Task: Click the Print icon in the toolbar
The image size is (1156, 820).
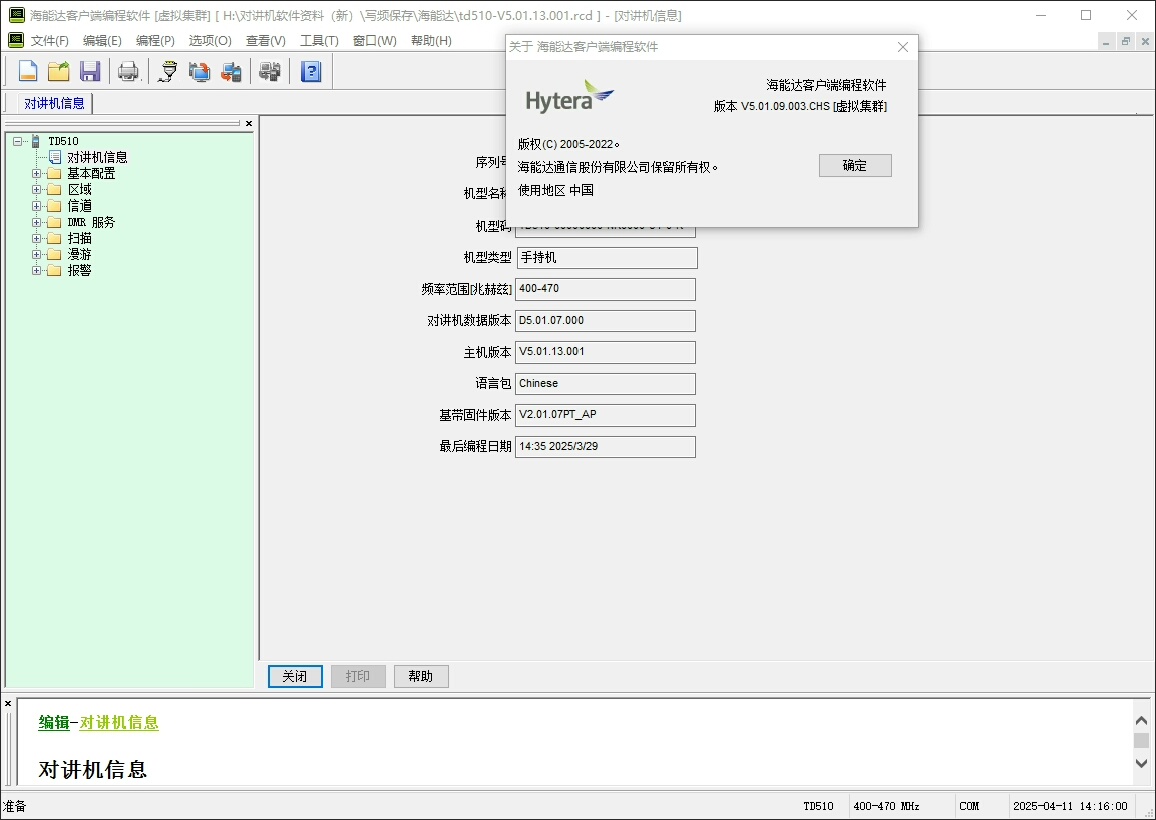Action: click(x=128, y=71)
